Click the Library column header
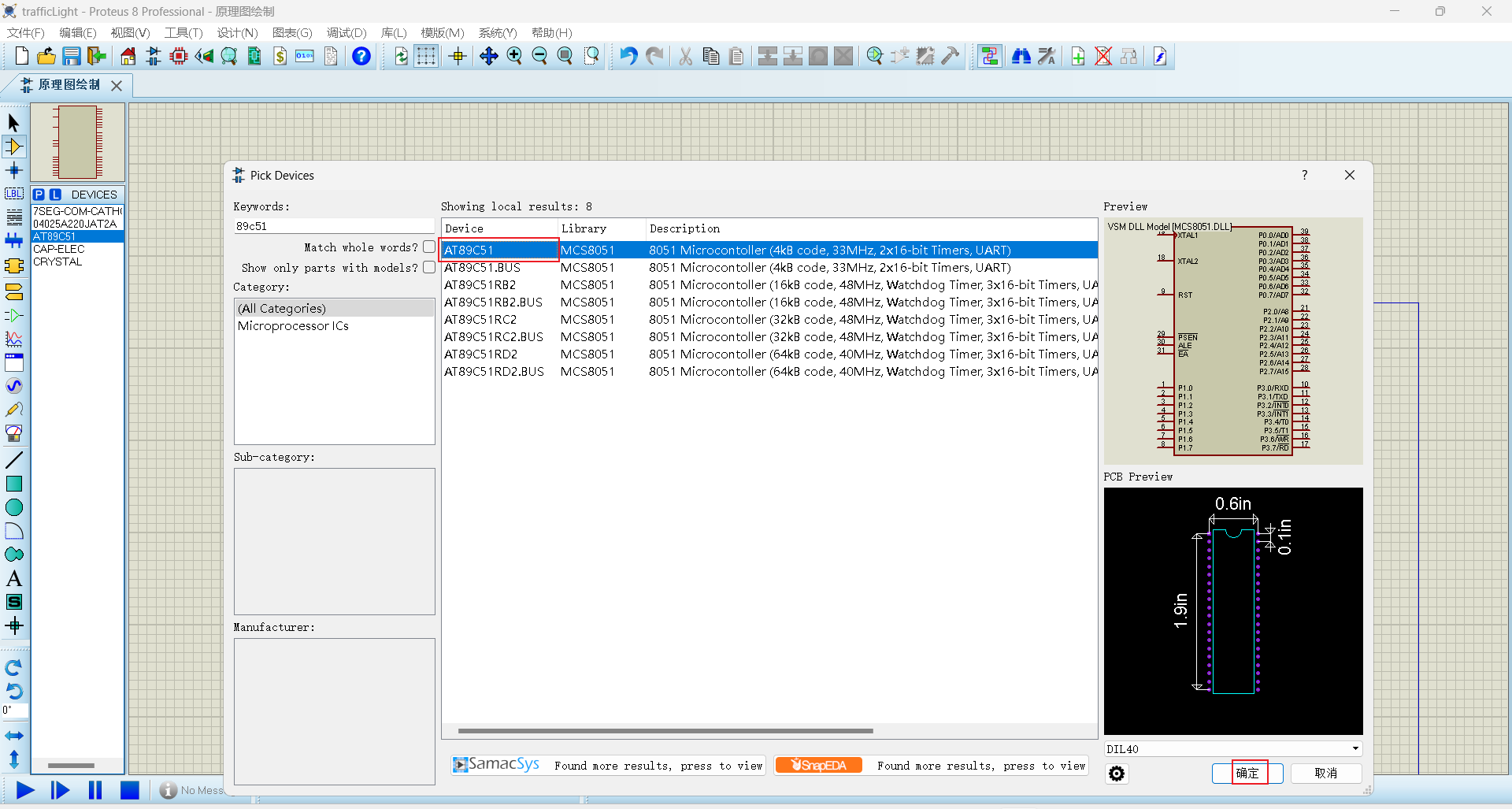Image resolution: width=1512 pixels, height=809 pixels. pyautogui.click(x=602, y=228)
